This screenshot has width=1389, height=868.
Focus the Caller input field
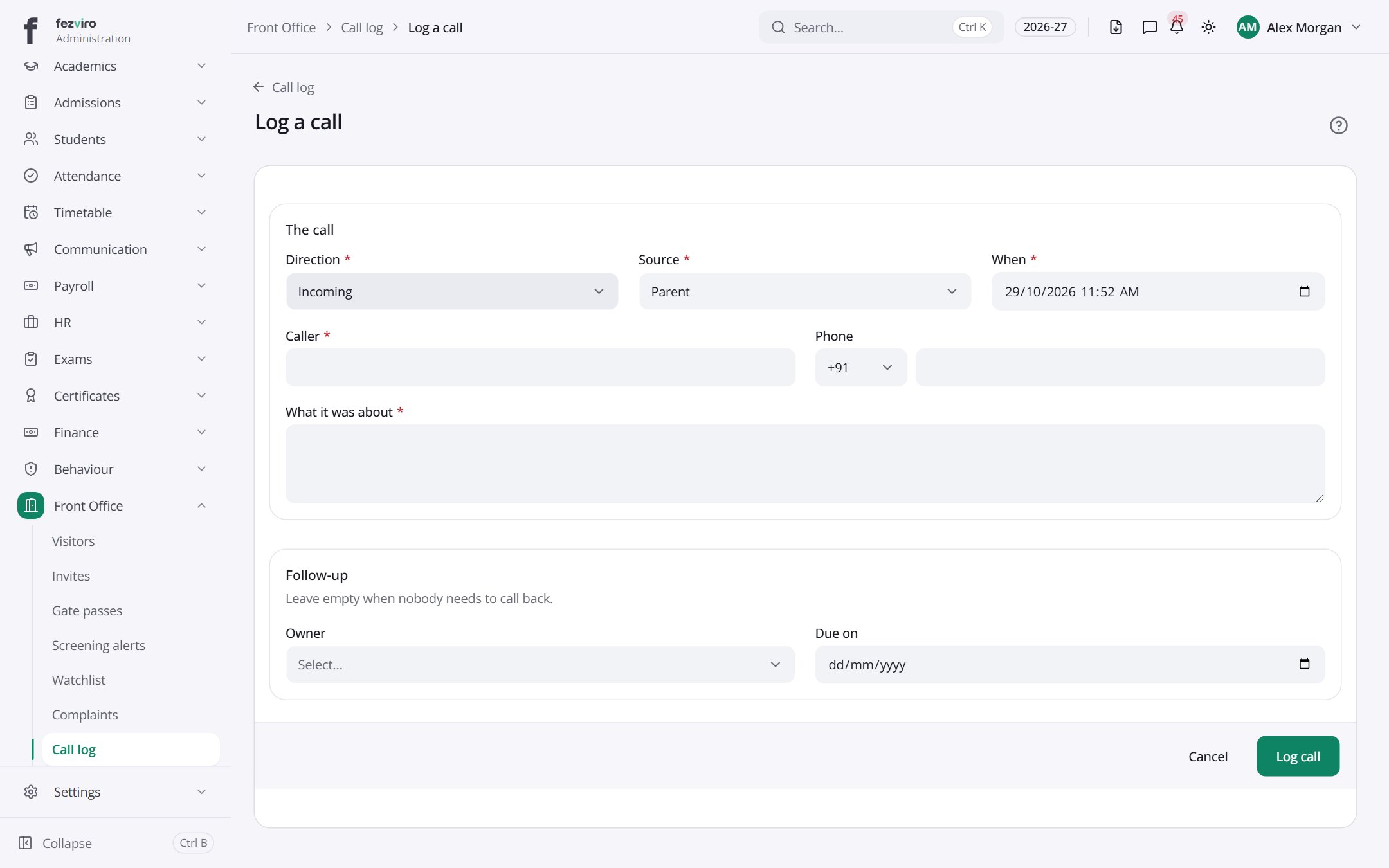pyautogui.click(x=540, y=368)
